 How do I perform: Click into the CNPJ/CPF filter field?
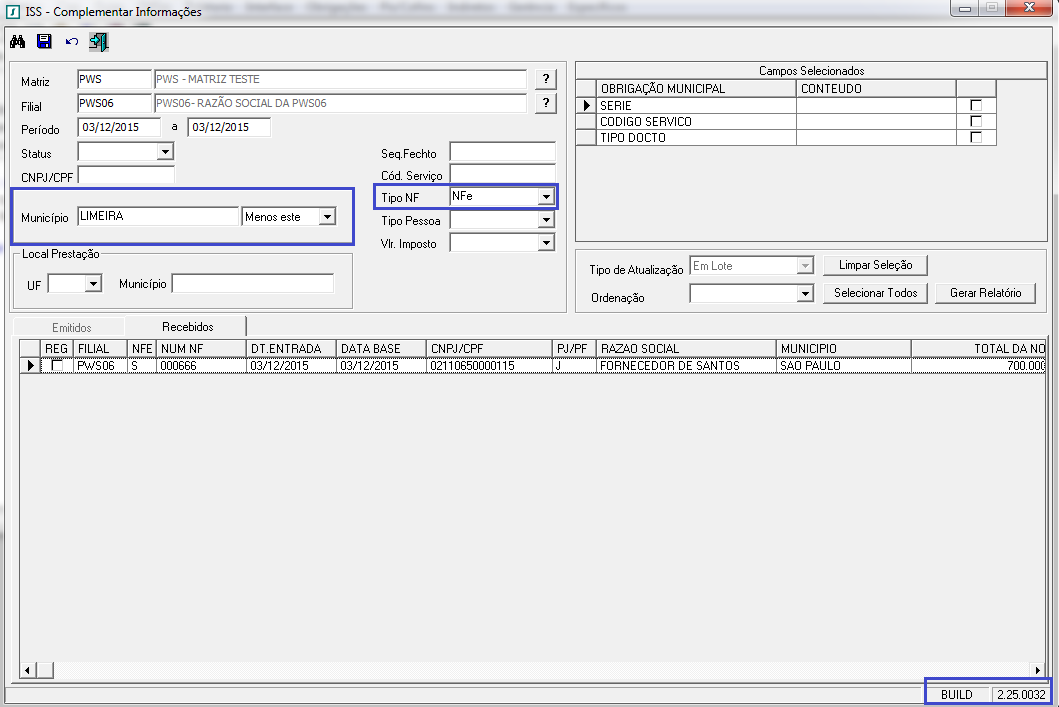(x=126, y=176)
